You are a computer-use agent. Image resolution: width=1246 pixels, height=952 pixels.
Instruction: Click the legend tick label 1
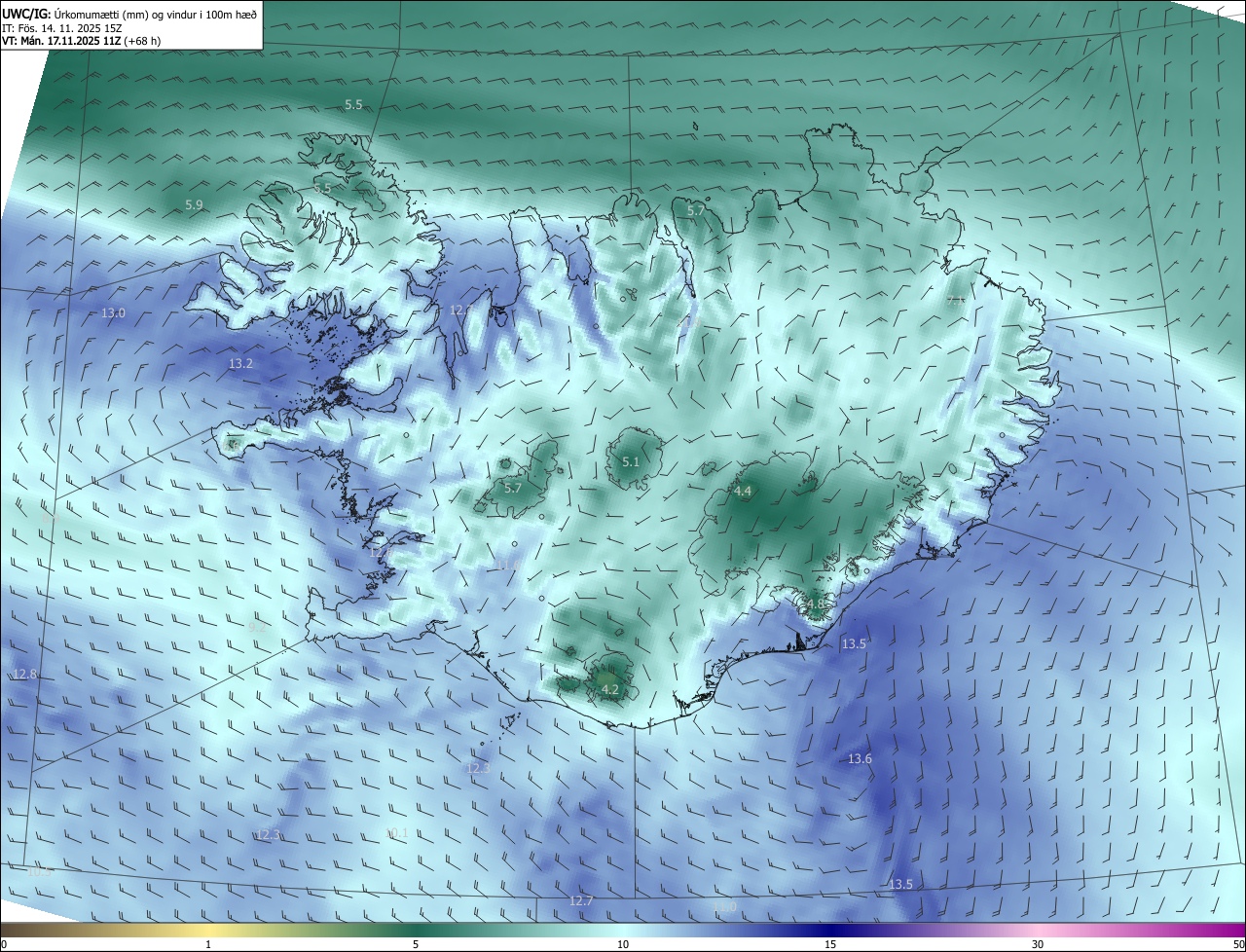point(208,944)
